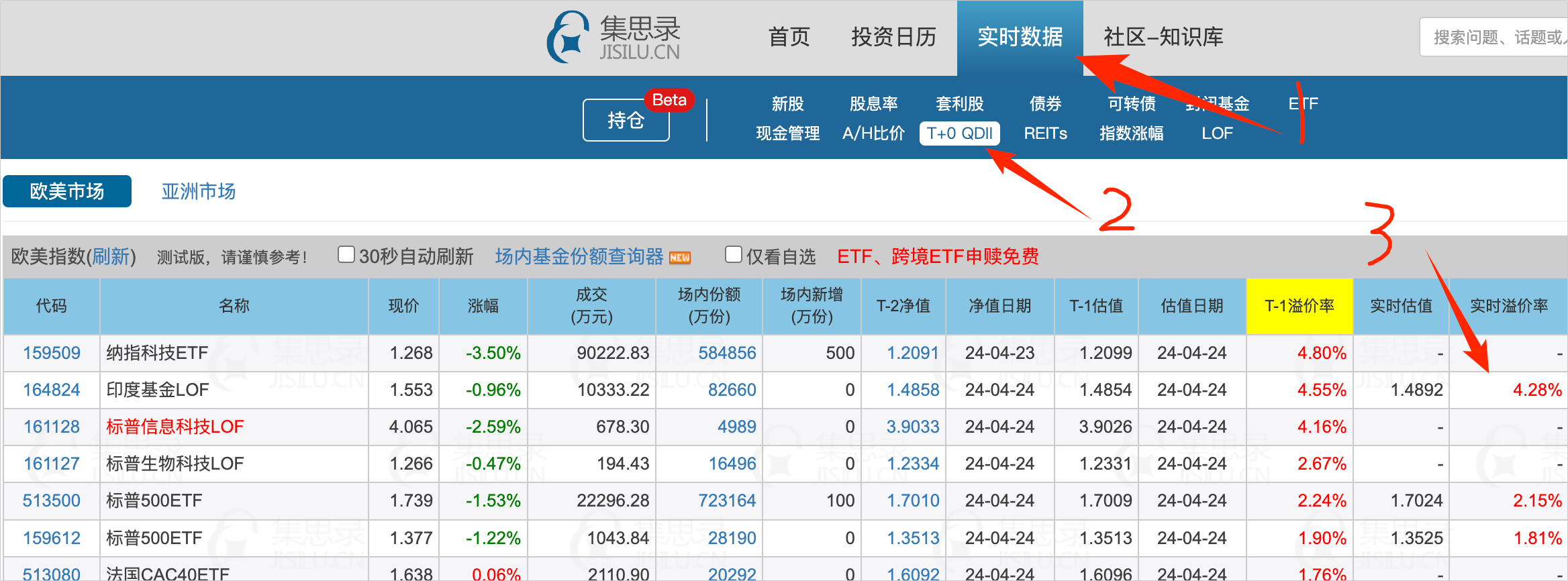
Task: Open the 实时数据 tab
Action: 1019,38
